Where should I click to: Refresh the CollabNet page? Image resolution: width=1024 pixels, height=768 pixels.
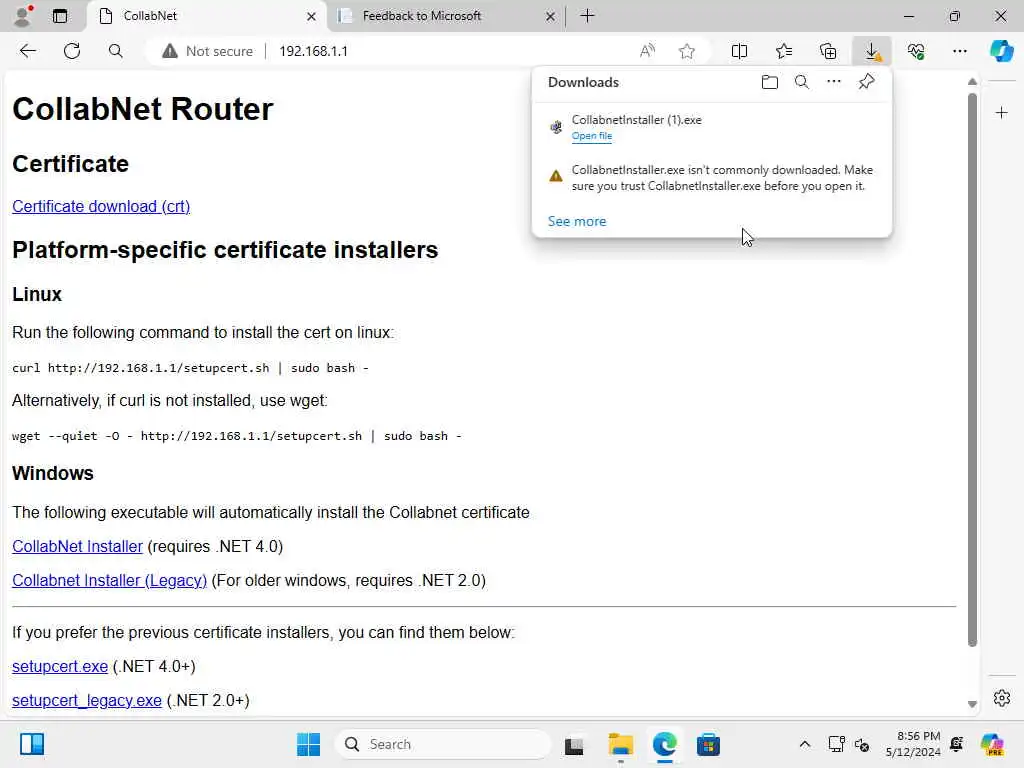pyautogui.click(x=72, y=51)
